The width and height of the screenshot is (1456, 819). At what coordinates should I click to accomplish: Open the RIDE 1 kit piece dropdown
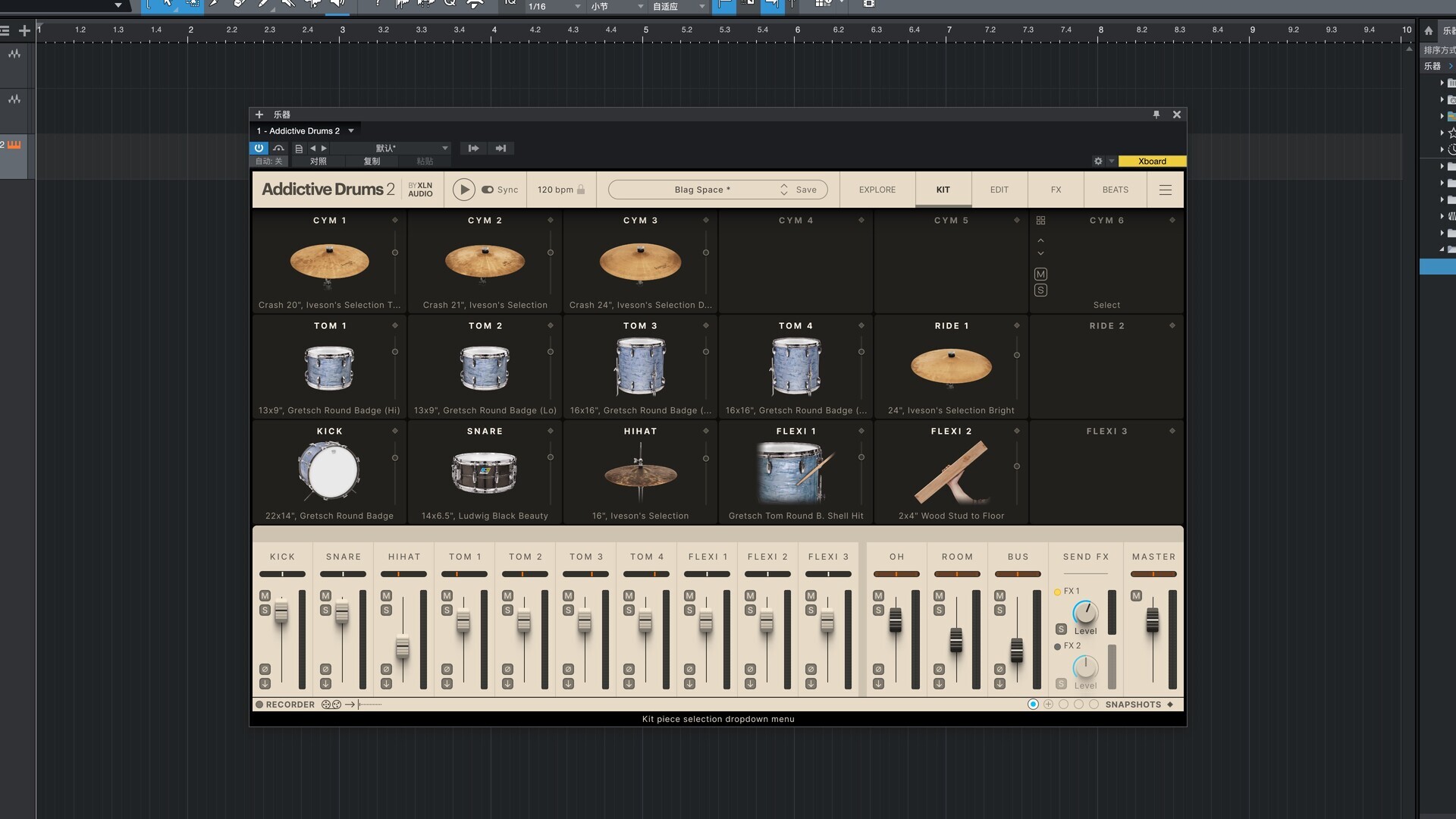(1017, 326)
